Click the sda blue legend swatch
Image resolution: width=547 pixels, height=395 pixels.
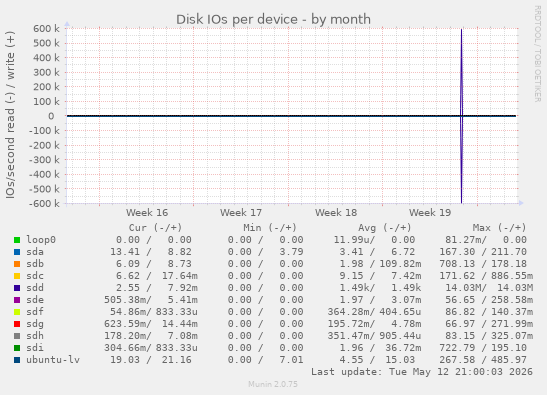point(17,252)
